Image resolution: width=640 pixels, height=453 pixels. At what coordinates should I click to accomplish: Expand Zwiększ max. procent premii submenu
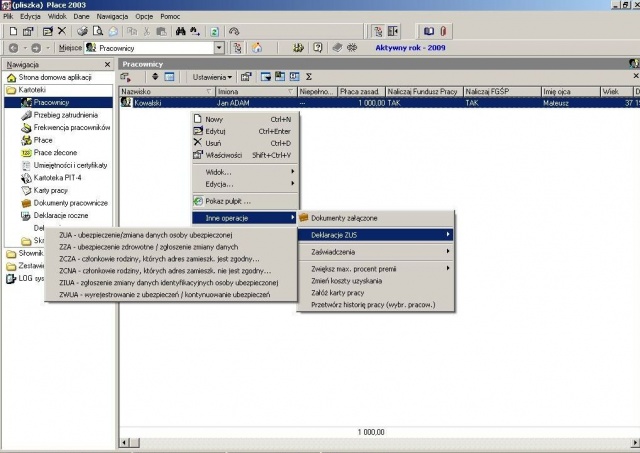pos(376,269)
